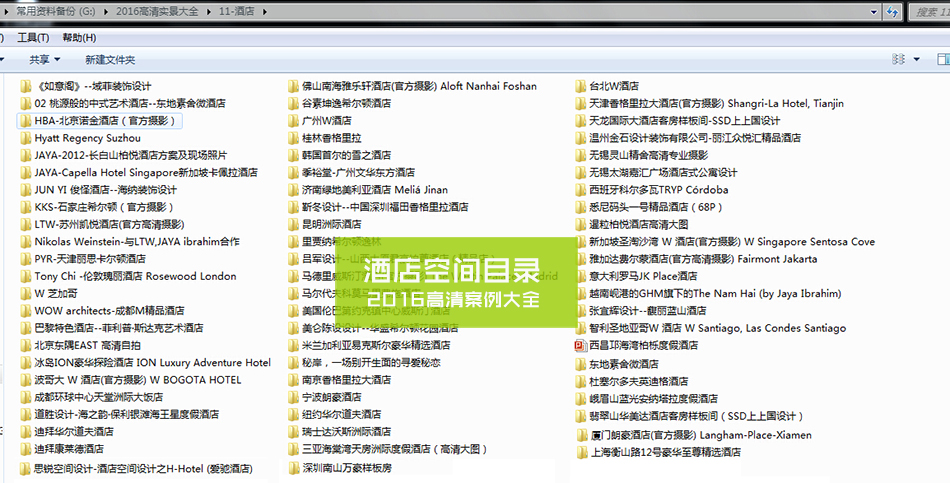Select the folder icon for 台北W酒店

(580, 86)
